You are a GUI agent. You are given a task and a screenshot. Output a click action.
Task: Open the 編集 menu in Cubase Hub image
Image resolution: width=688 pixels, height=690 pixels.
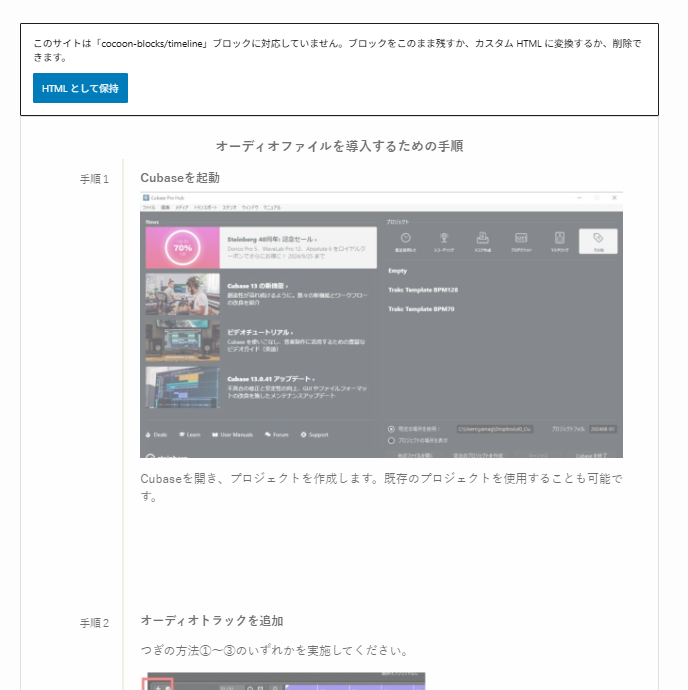[165, 207]
